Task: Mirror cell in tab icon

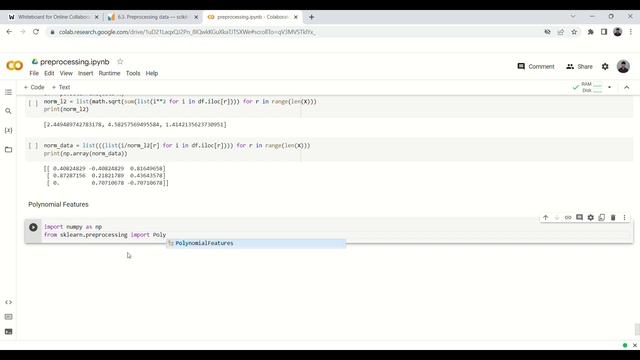Action: point(602,218)
